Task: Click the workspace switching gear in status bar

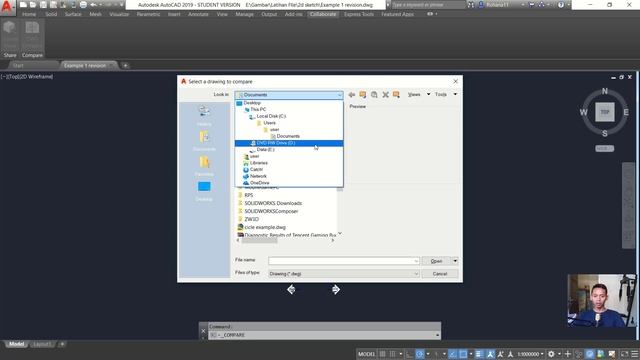Action: pos(551,354)
